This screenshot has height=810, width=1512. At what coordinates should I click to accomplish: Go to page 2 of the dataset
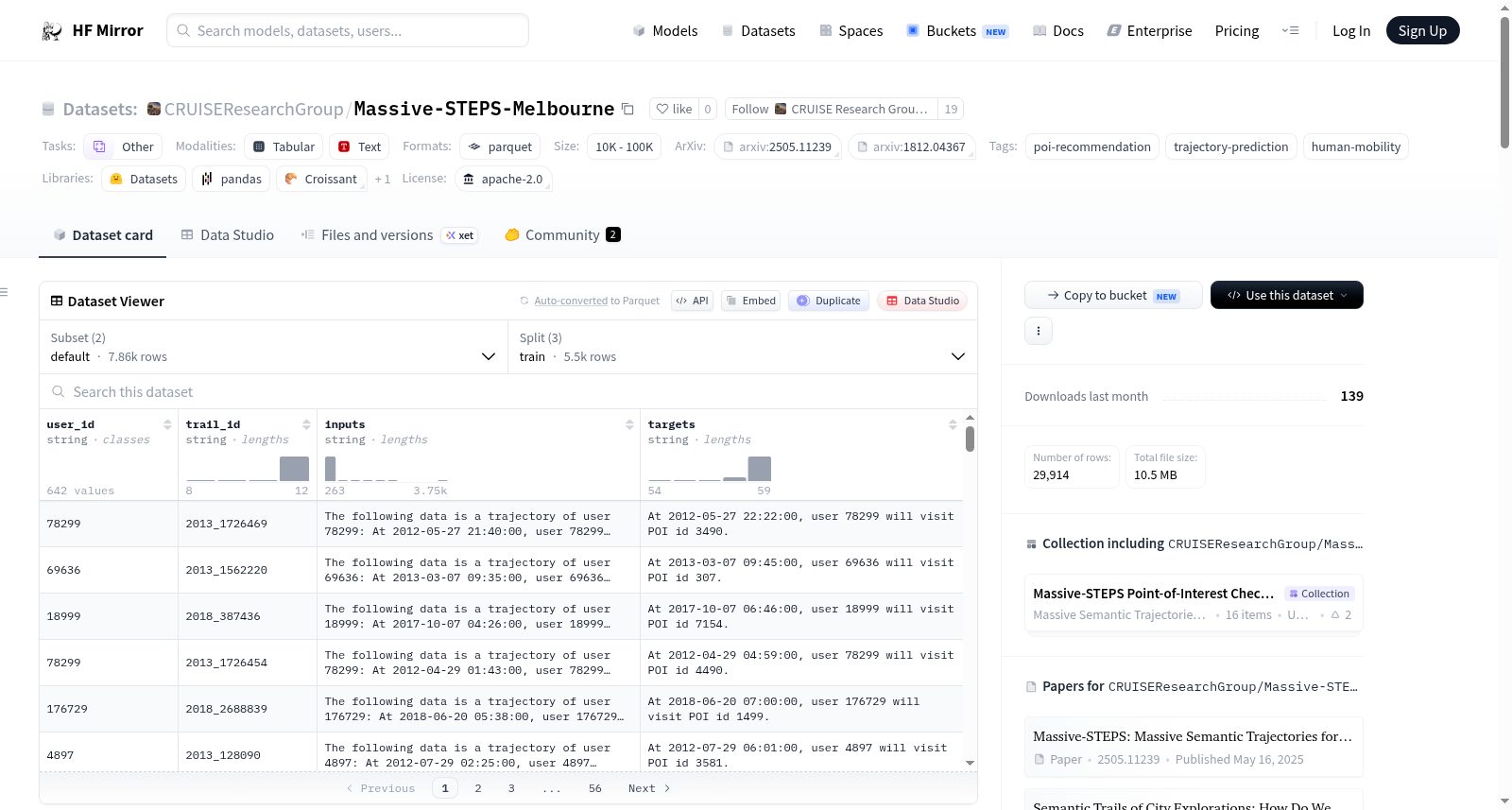[x=478, y=788]
